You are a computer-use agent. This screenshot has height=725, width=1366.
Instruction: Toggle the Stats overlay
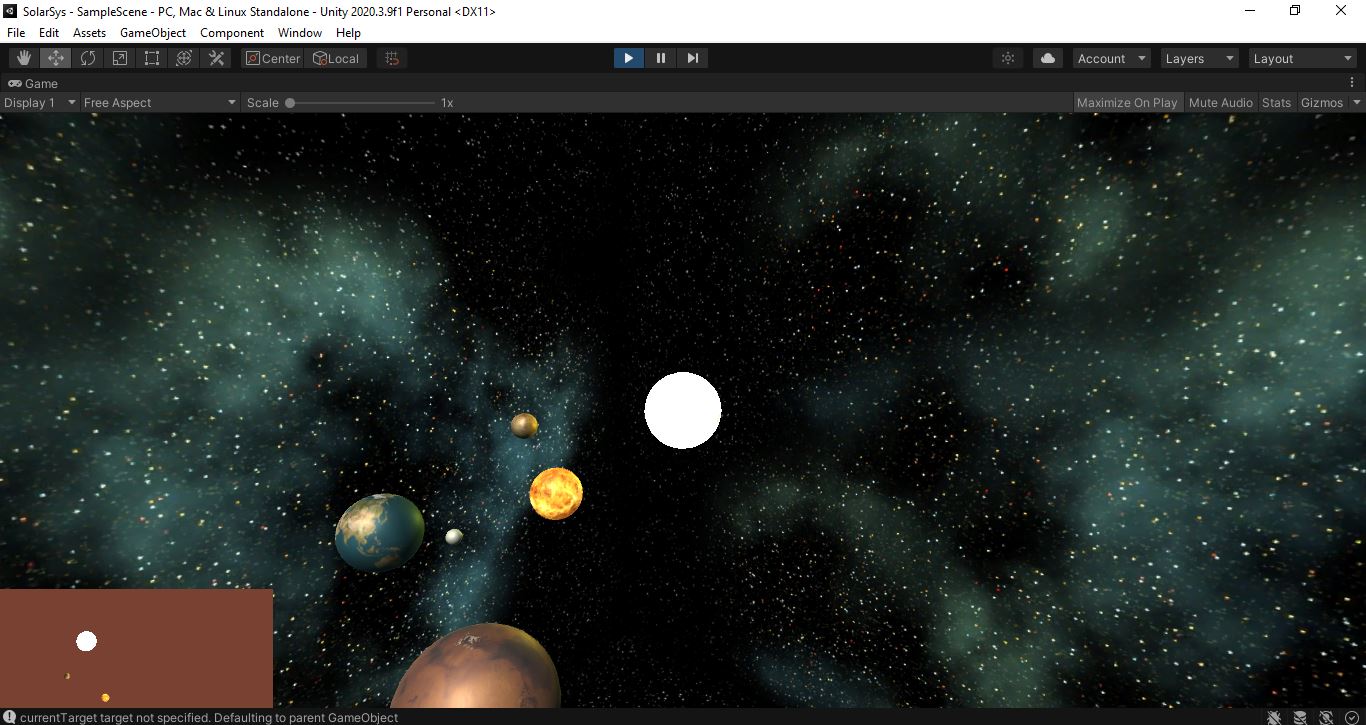tap(1276, 102)
